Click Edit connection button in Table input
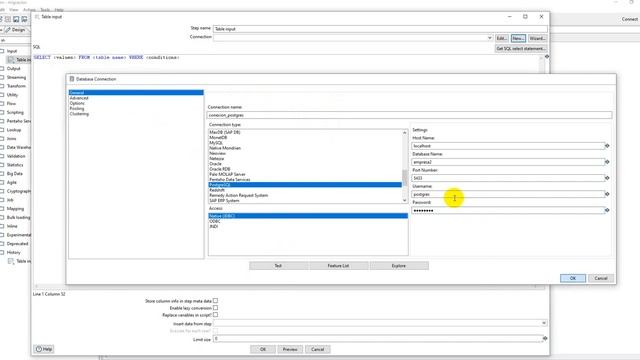640x360 pixels. [x=502, y=38]
